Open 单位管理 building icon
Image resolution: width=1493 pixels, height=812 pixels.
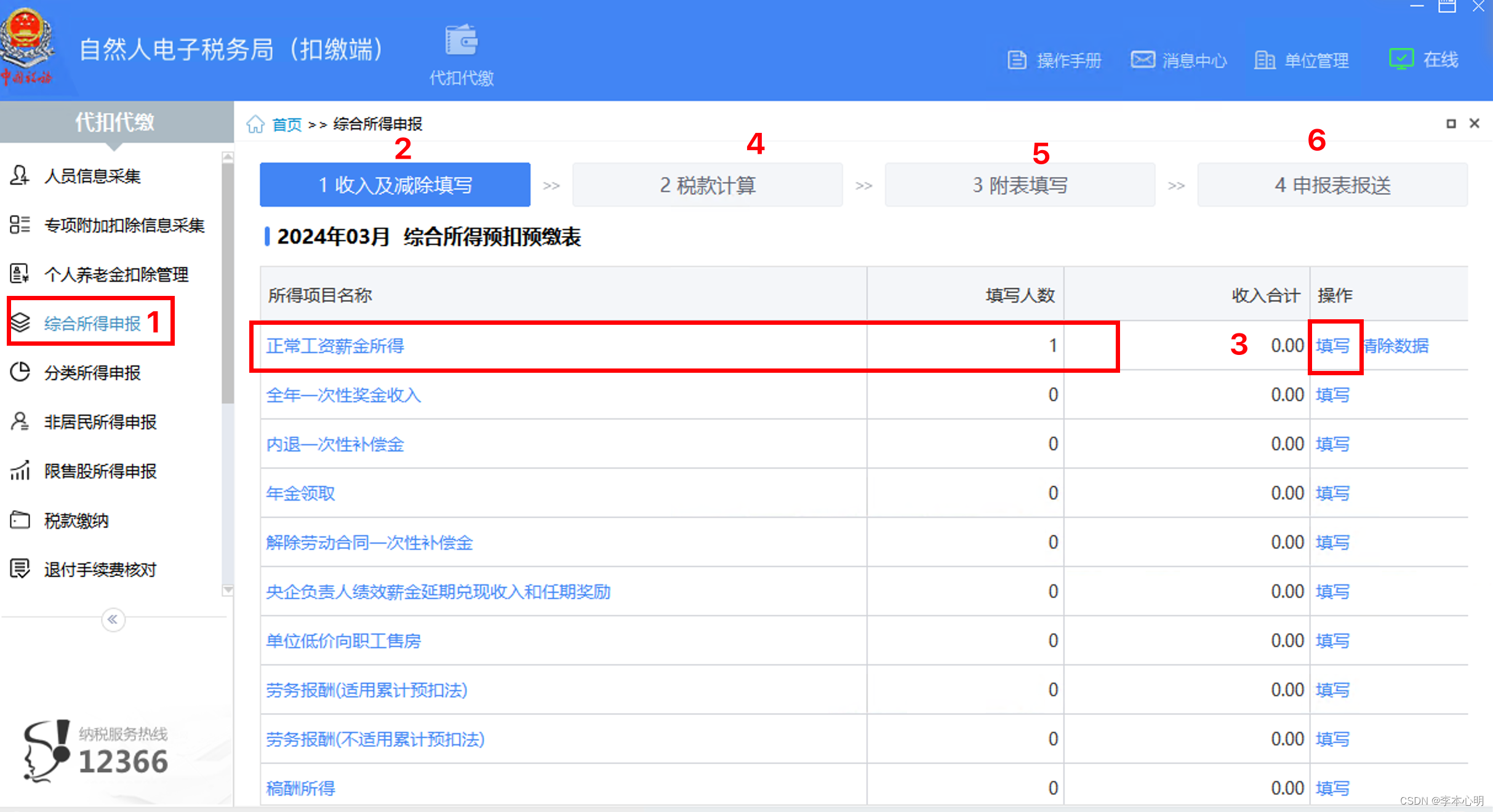[1264, 60]
